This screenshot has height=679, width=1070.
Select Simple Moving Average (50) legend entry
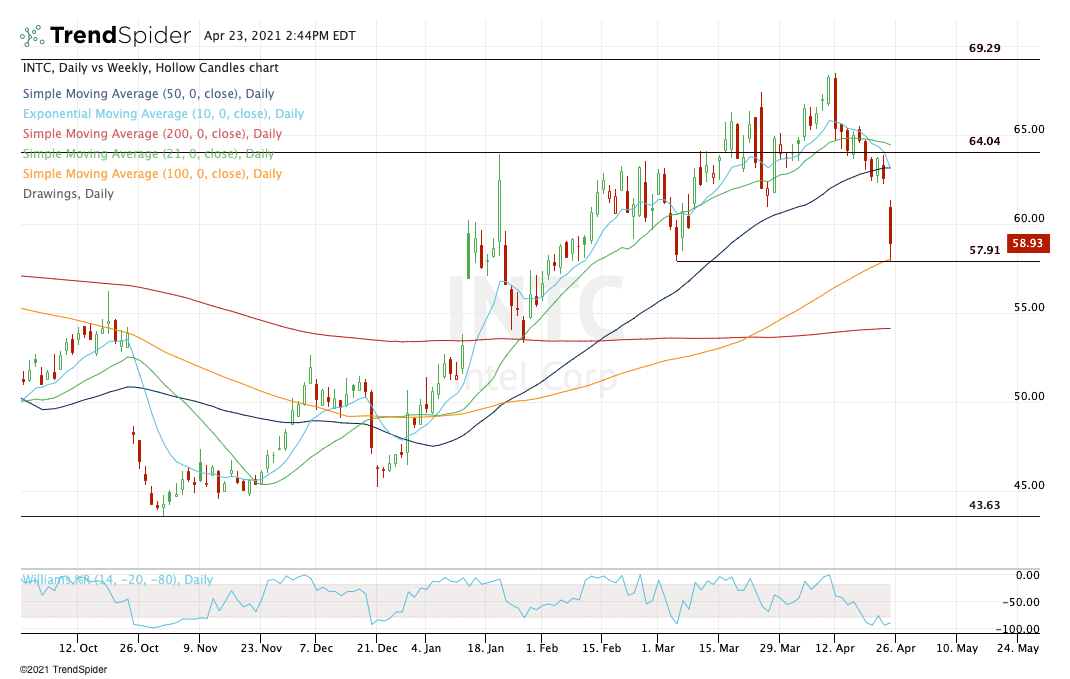(149, 93)
